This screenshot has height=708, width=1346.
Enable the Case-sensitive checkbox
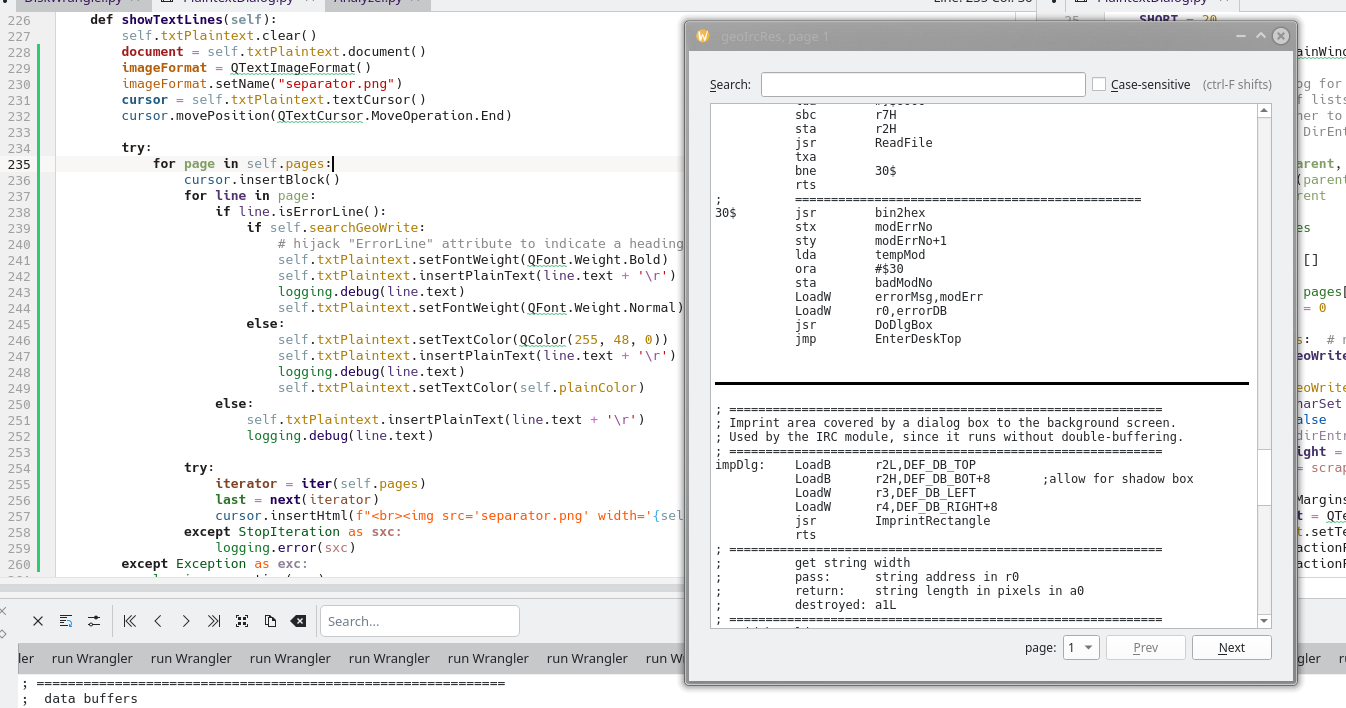tap(1099, 85)
